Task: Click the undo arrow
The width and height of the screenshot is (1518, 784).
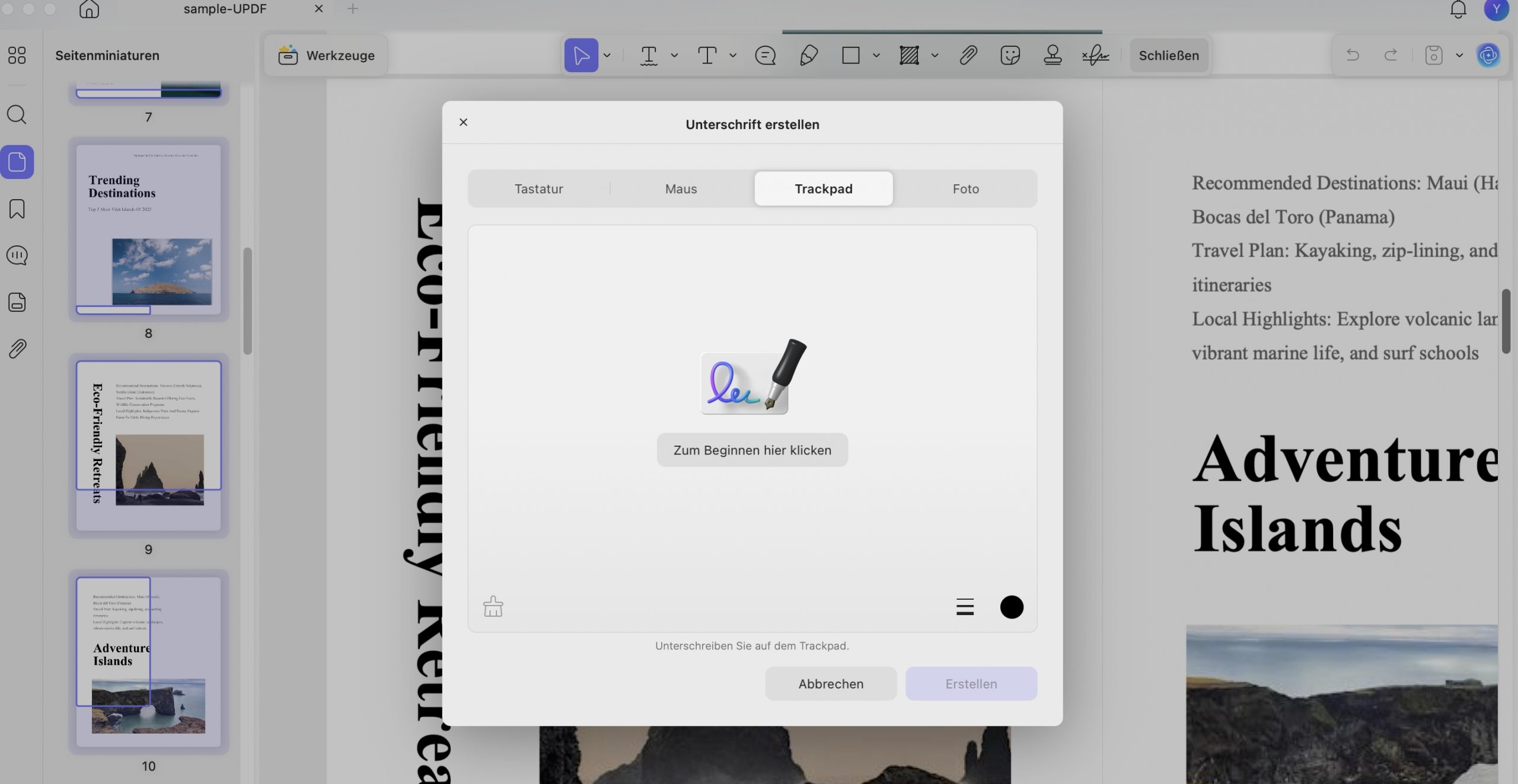Action: click(x=1353, y=55)
